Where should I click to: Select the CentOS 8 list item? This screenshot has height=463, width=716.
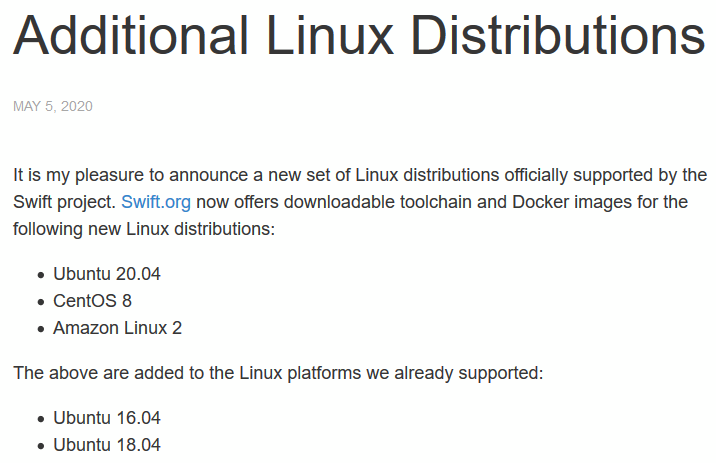point(92,300)
